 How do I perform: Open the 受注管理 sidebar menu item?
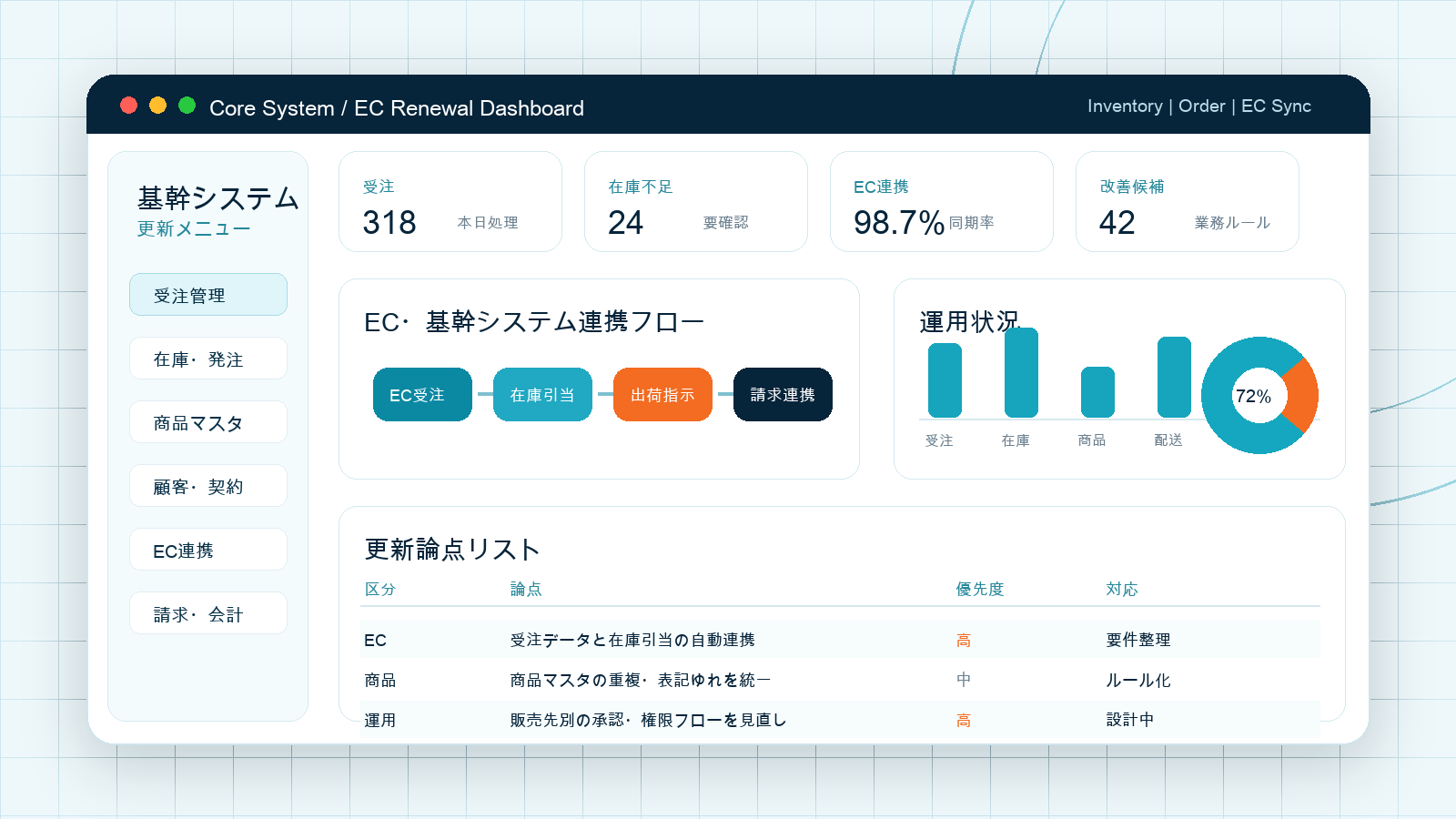208,295
